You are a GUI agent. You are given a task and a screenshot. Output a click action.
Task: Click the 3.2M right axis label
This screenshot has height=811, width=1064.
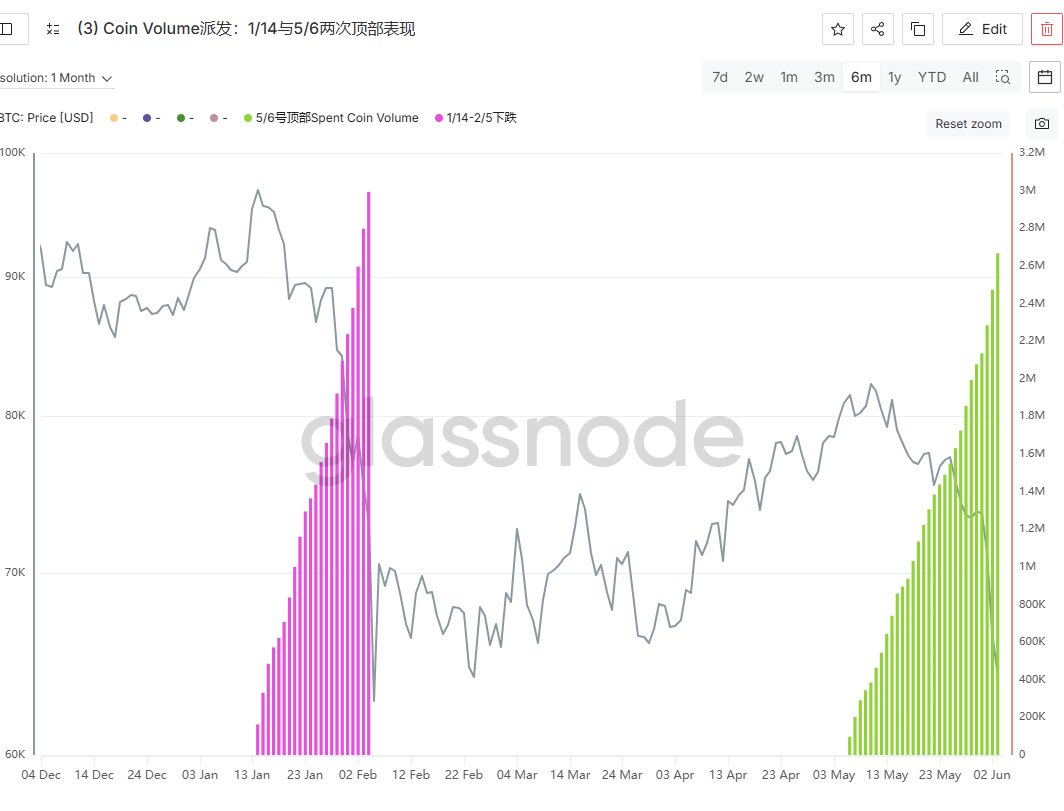(1031, 152)
